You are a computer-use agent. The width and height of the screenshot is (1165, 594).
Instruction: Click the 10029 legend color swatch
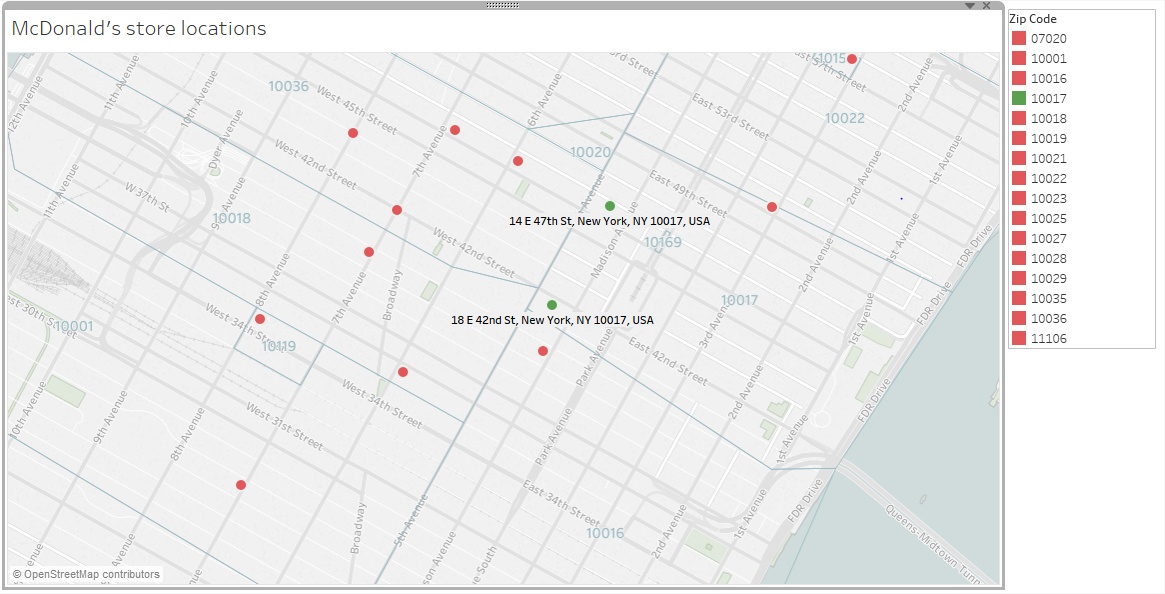tap(1019, 278)
